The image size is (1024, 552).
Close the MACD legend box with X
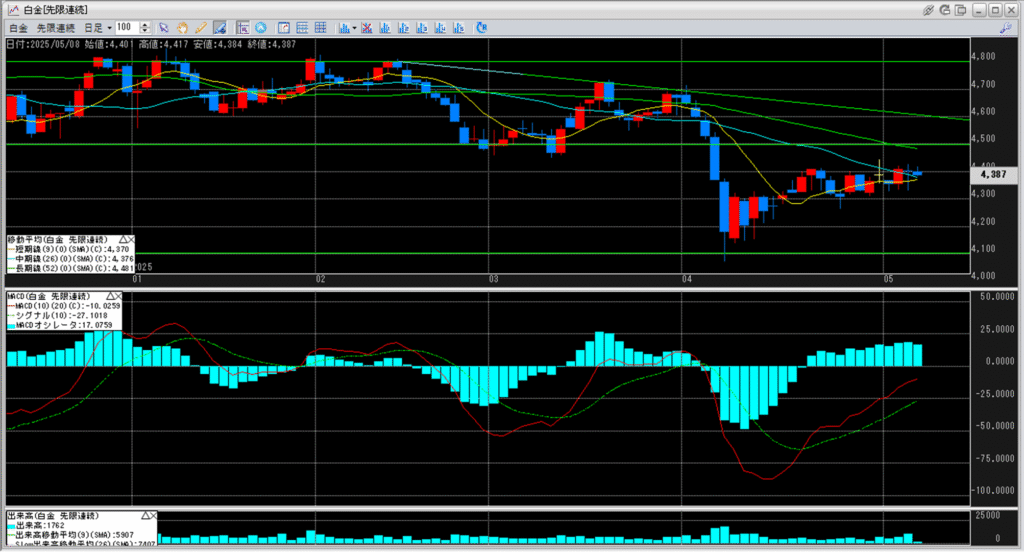tap(118, 297)
